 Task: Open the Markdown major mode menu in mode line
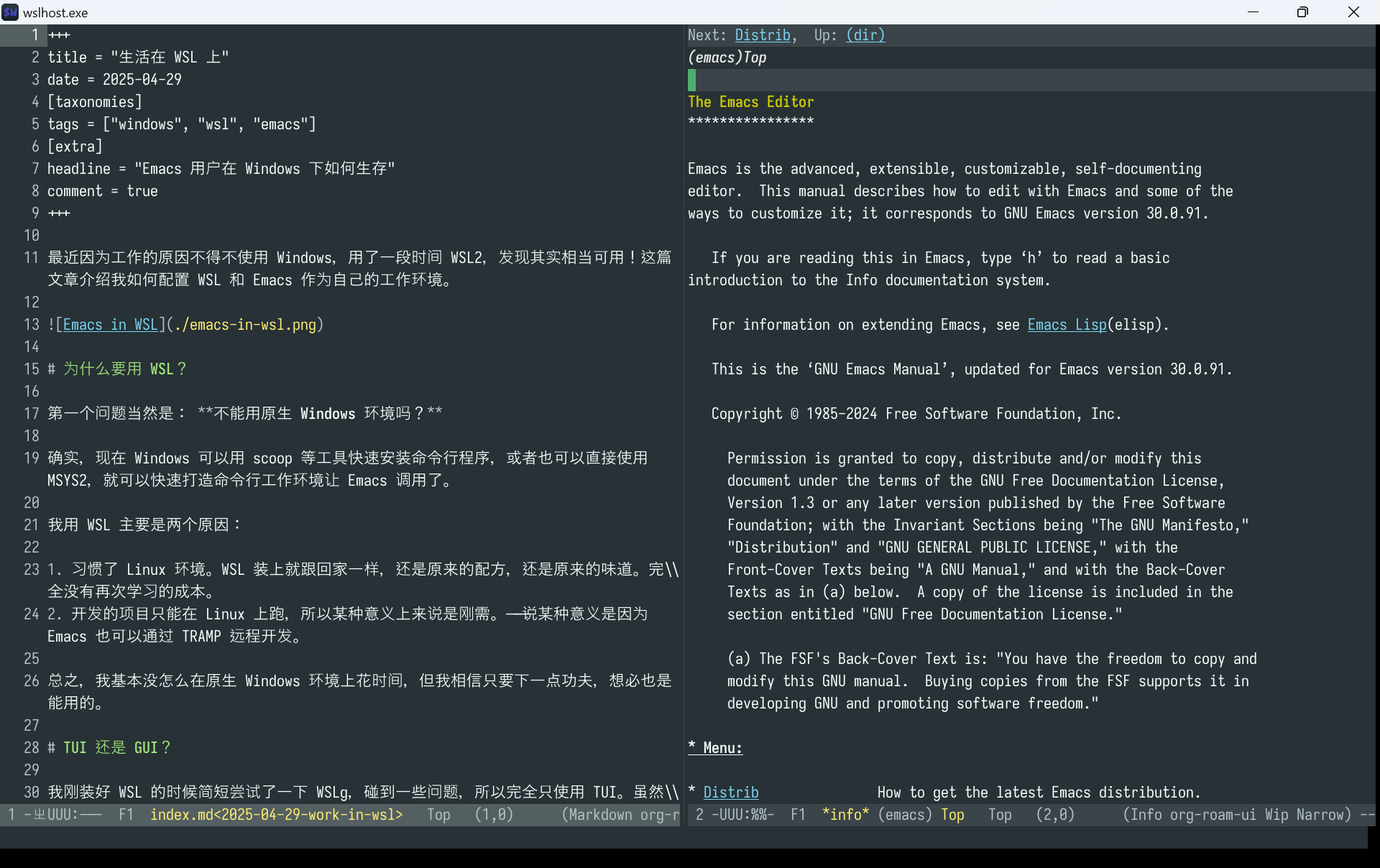[600, 815]
